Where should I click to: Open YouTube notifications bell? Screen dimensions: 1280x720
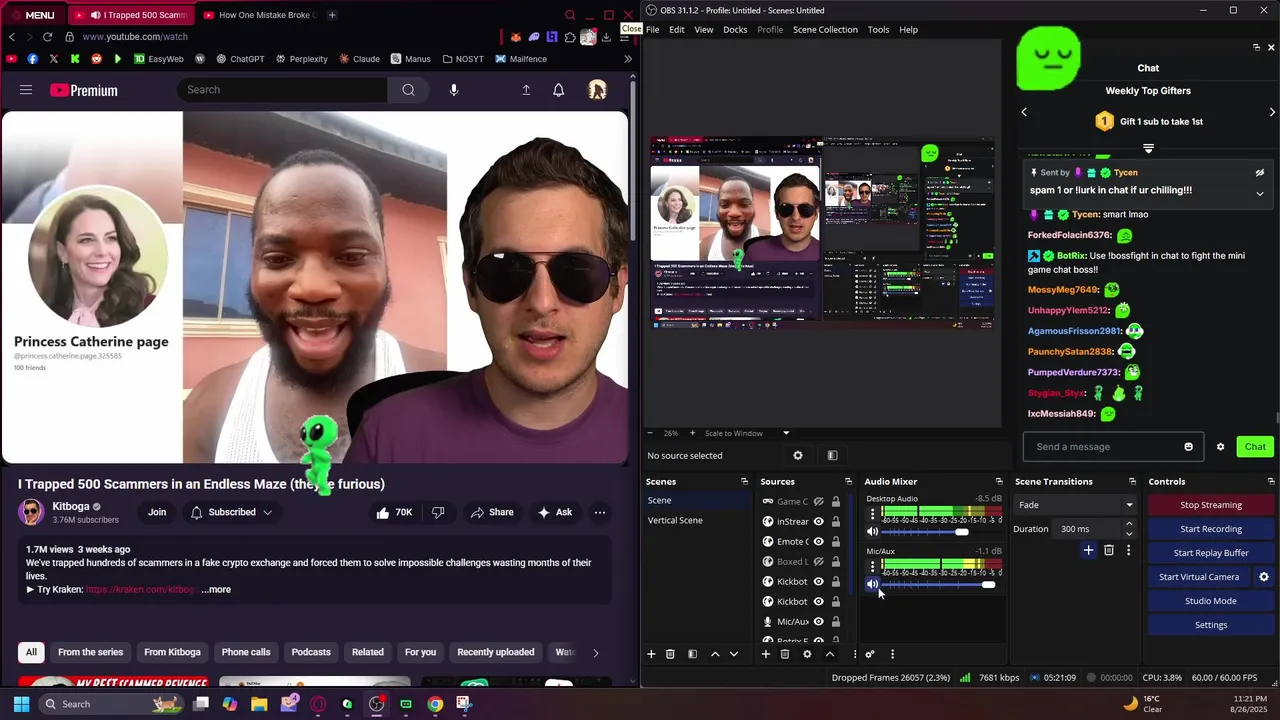[559, 90]
